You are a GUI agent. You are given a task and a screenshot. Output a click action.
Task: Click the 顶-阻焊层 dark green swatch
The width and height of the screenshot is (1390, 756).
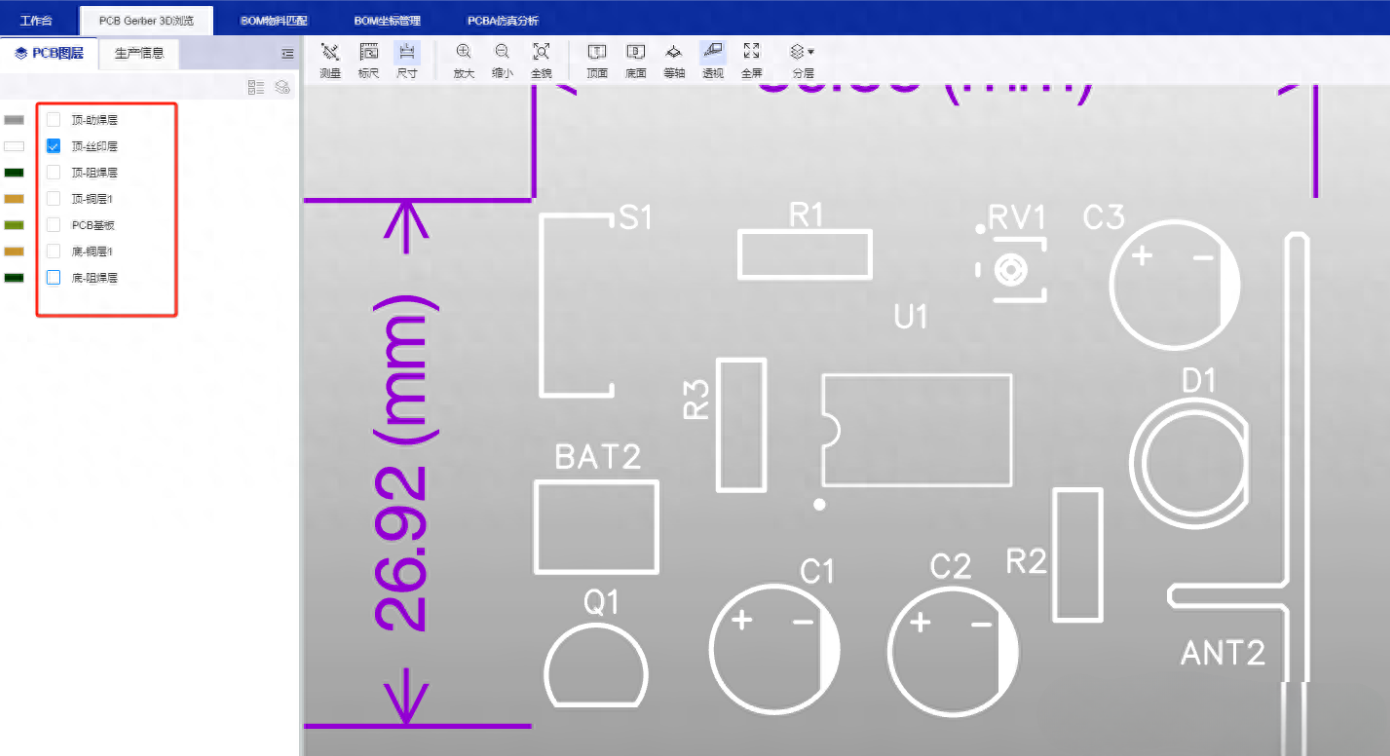(x=14, y=172)
